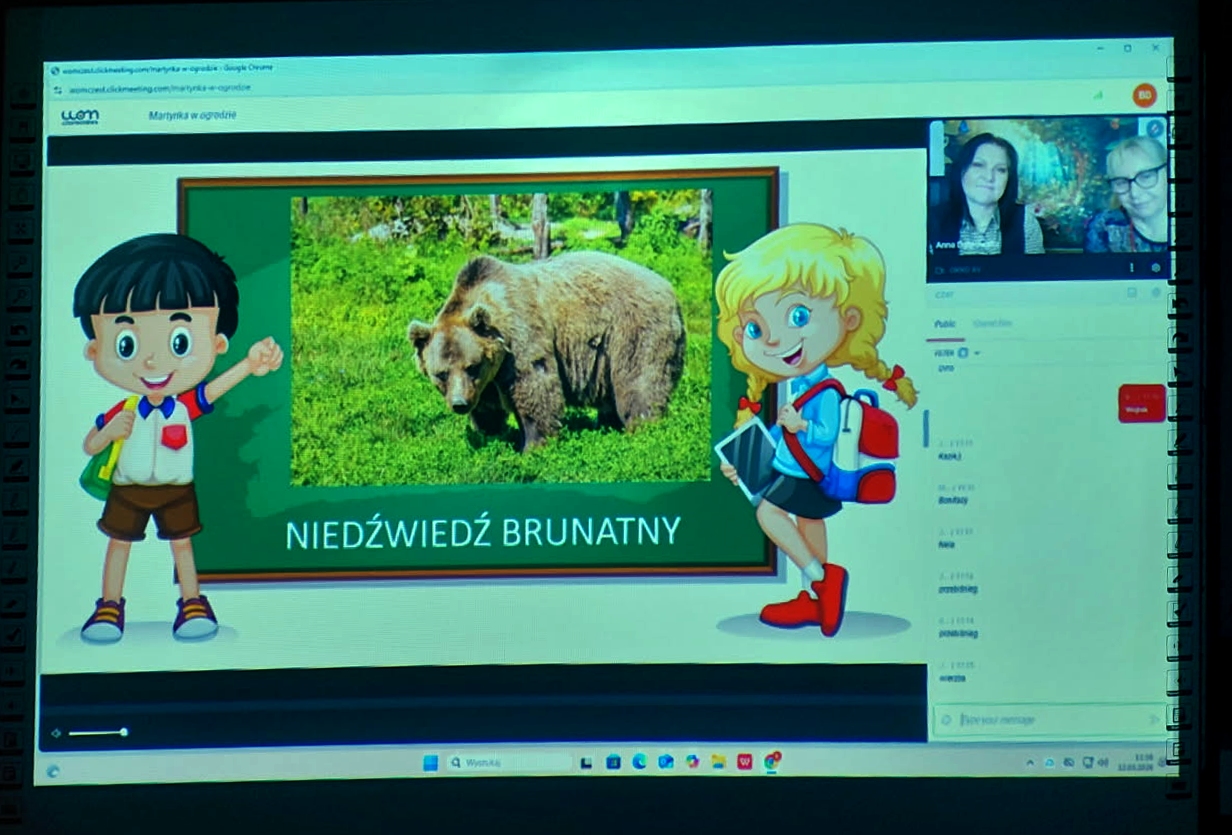The height and width of the screenshot is (835, 1232).
Task: Click the video panel settings icon
Action: click(1156, 268)
